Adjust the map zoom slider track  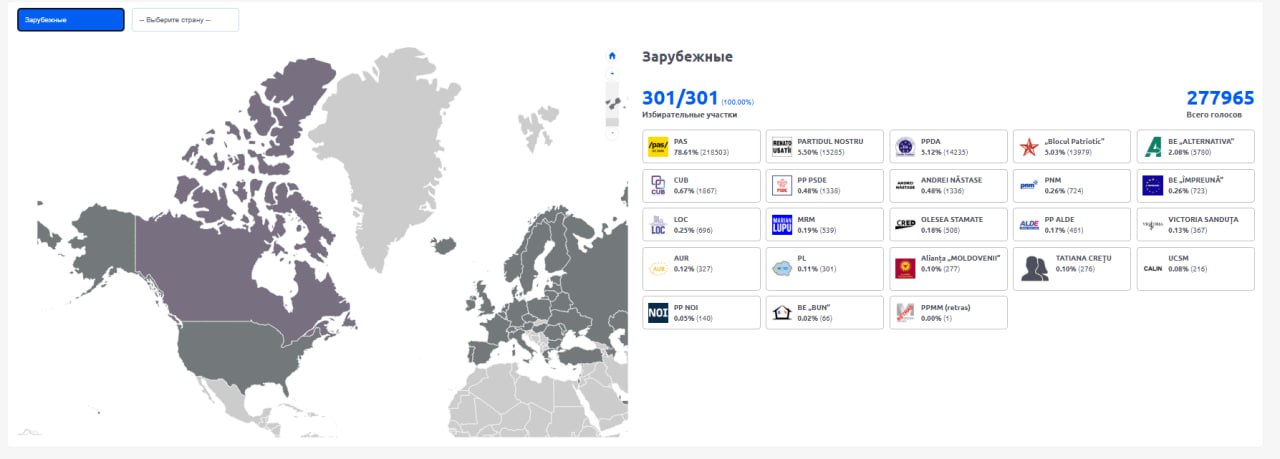612,102
